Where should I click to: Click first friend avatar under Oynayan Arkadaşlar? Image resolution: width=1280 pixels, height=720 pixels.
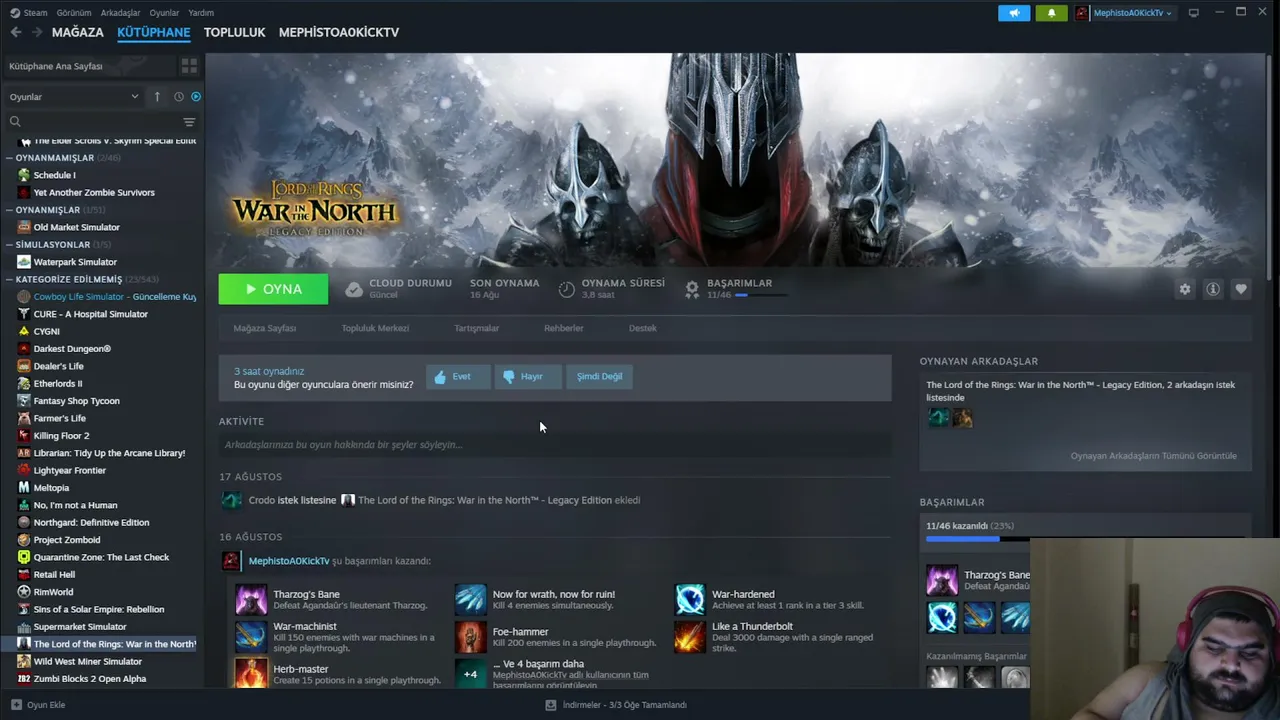(x=938, y=418)
